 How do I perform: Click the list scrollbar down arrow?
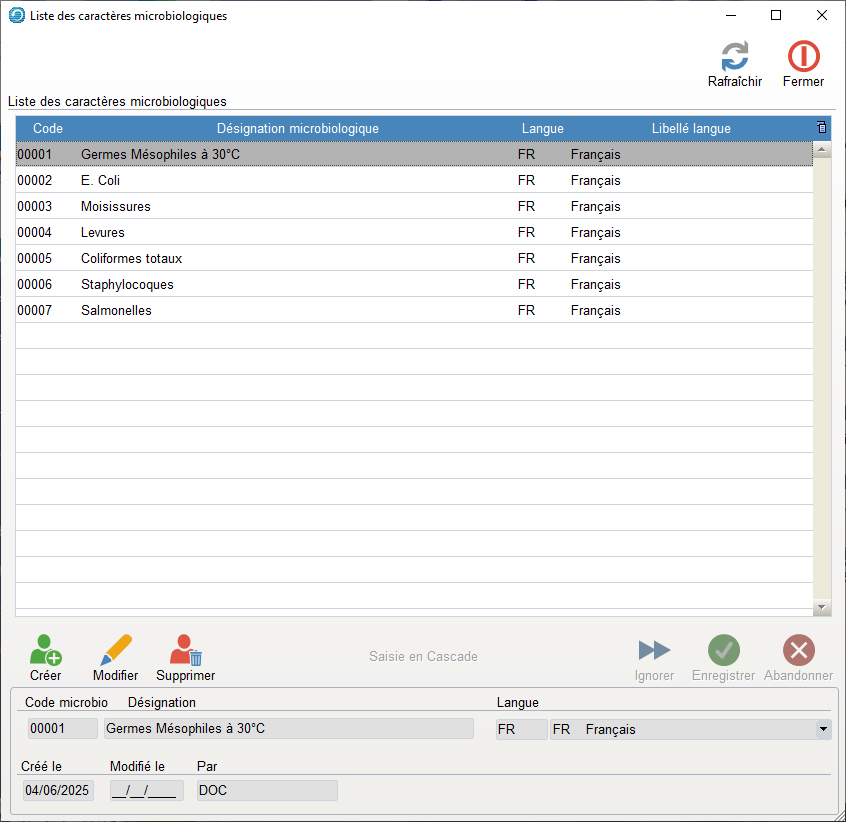point(822,607)
